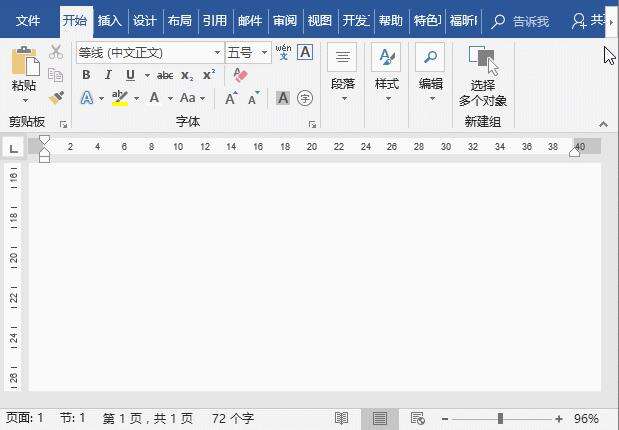Click the 72 个字 word count

point(233,418)
